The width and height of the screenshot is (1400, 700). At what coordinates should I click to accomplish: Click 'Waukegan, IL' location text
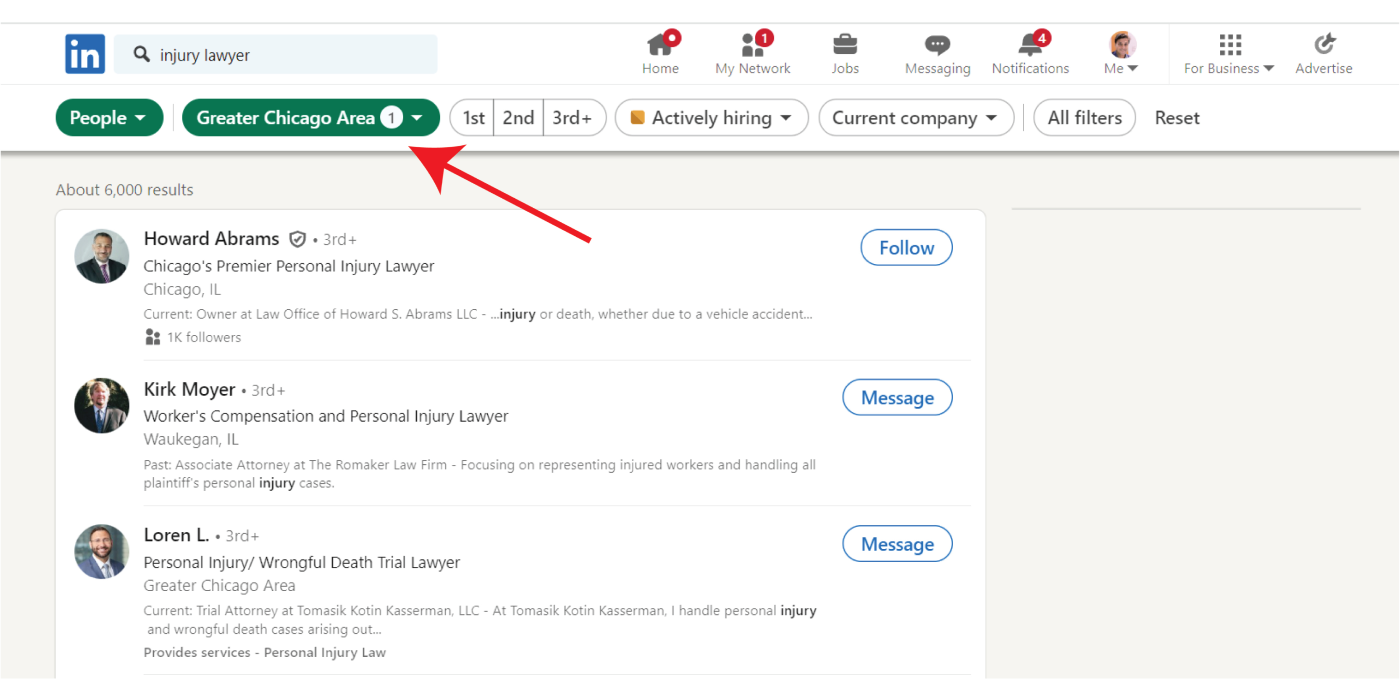point(191,440)
